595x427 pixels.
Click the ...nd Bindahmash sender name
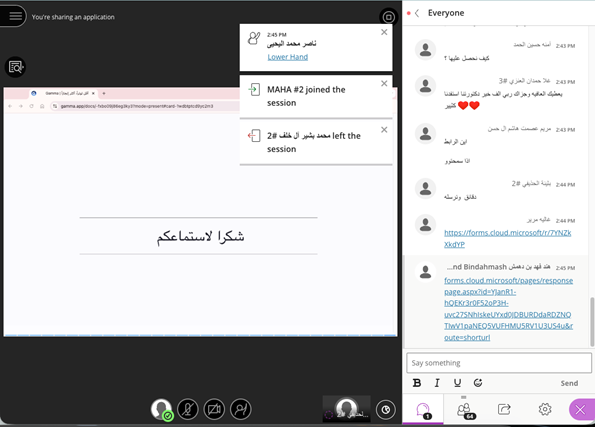click(498, 267)
